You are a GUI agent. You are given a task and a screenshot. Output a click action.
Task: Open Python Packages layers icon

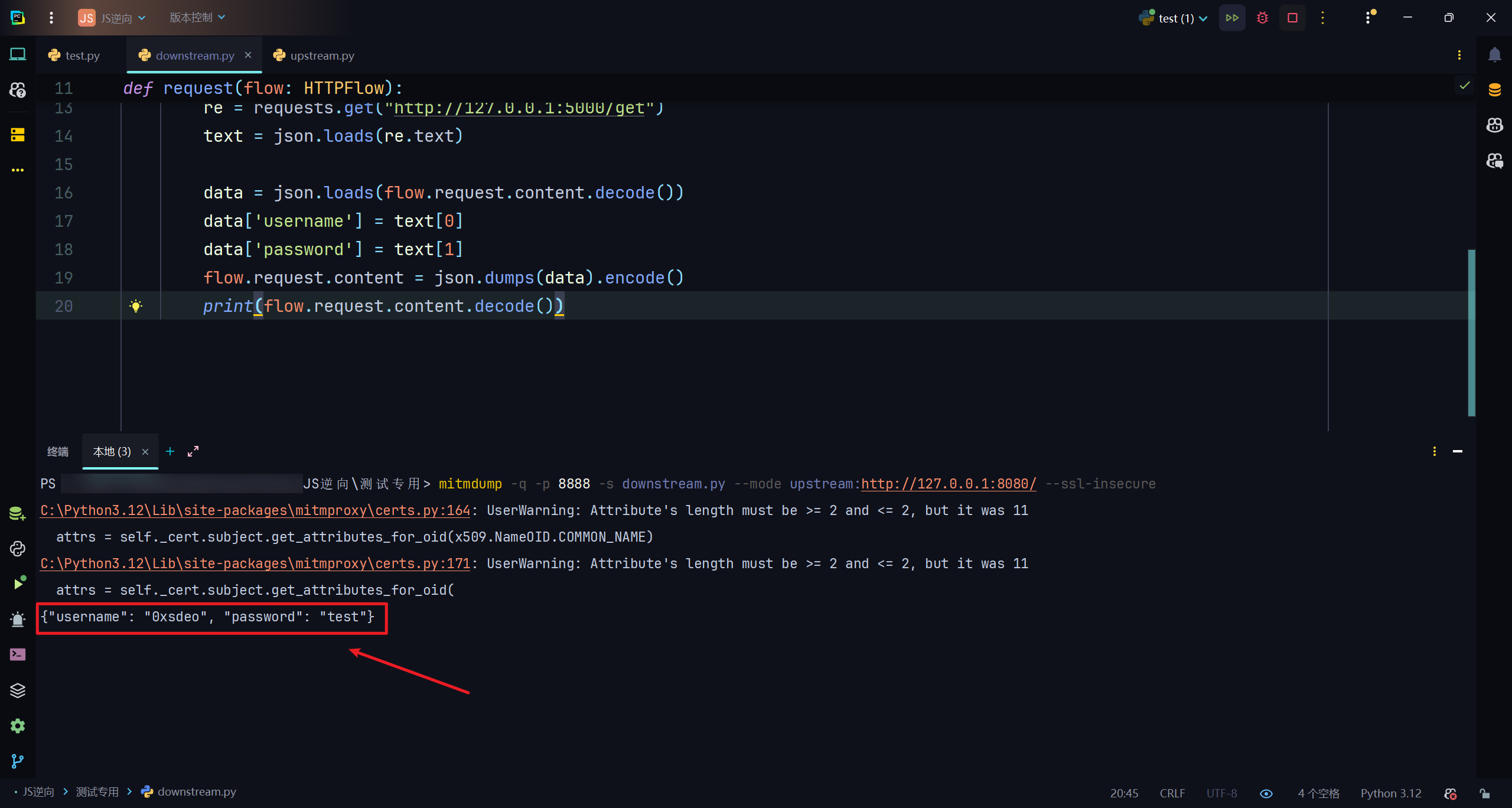pyautogui.click(x=18, y=690)
